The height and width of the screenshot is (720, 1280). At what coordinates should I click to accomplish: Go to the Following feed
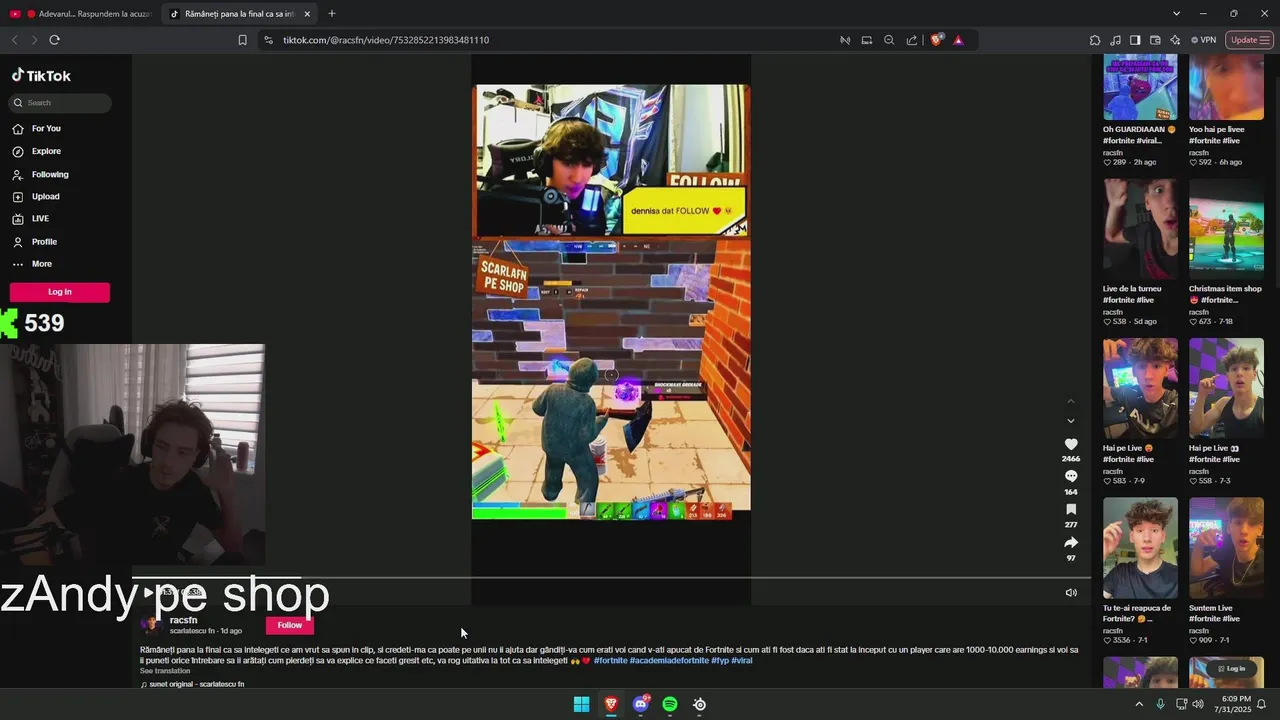[x=41, y=175]
